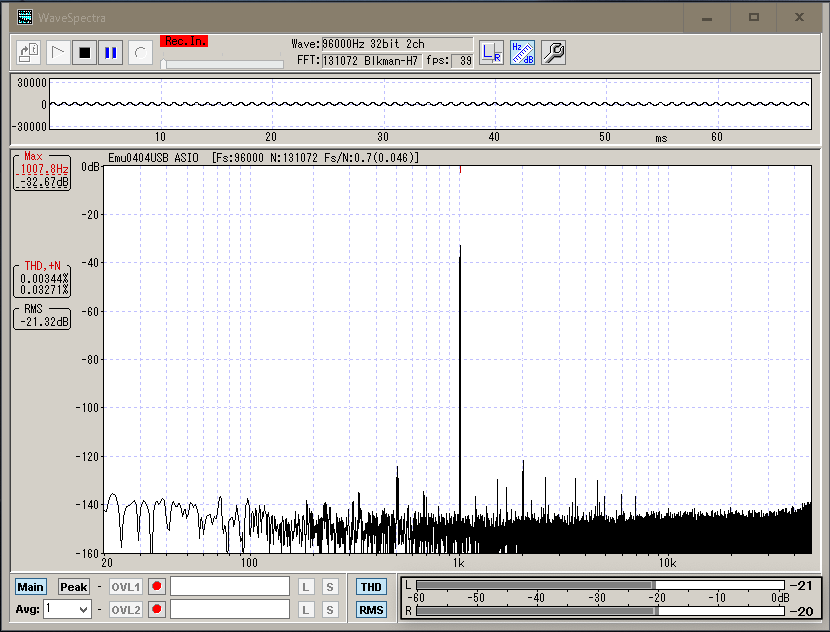Toggle the THD measurement button
Screen dimensions: 830x632
(x=371, y=586)
